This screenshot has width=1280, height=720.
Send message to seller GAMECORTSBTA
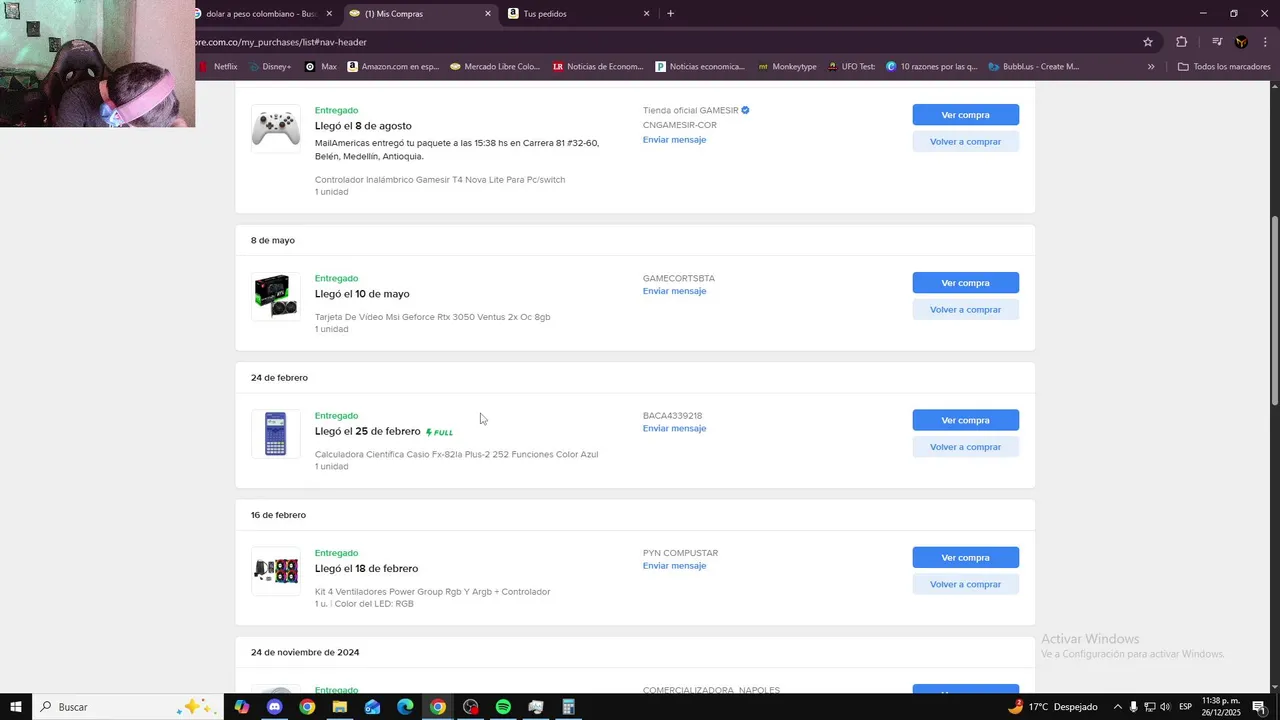674,291
